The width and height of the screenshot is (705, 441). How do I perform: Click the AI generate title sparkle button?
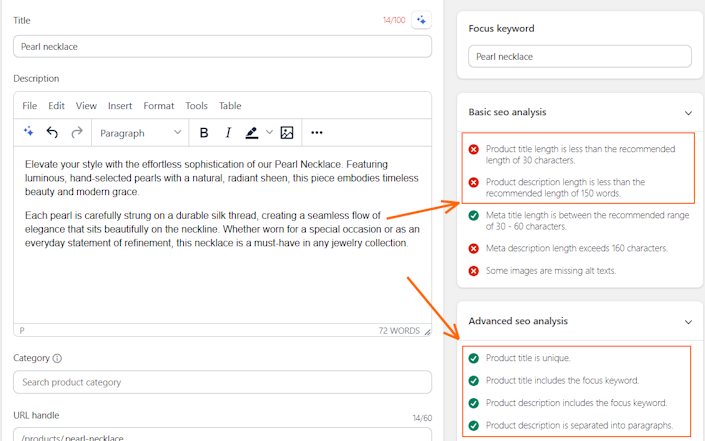pos(421,20)
